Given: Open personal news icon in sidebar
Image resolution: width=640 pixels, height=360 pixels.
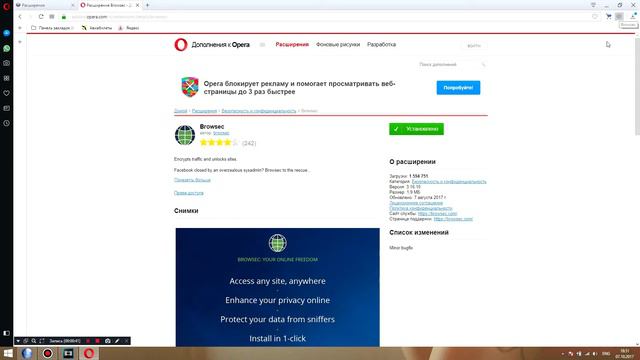Looking at the screenshot, I should [7, 108].
